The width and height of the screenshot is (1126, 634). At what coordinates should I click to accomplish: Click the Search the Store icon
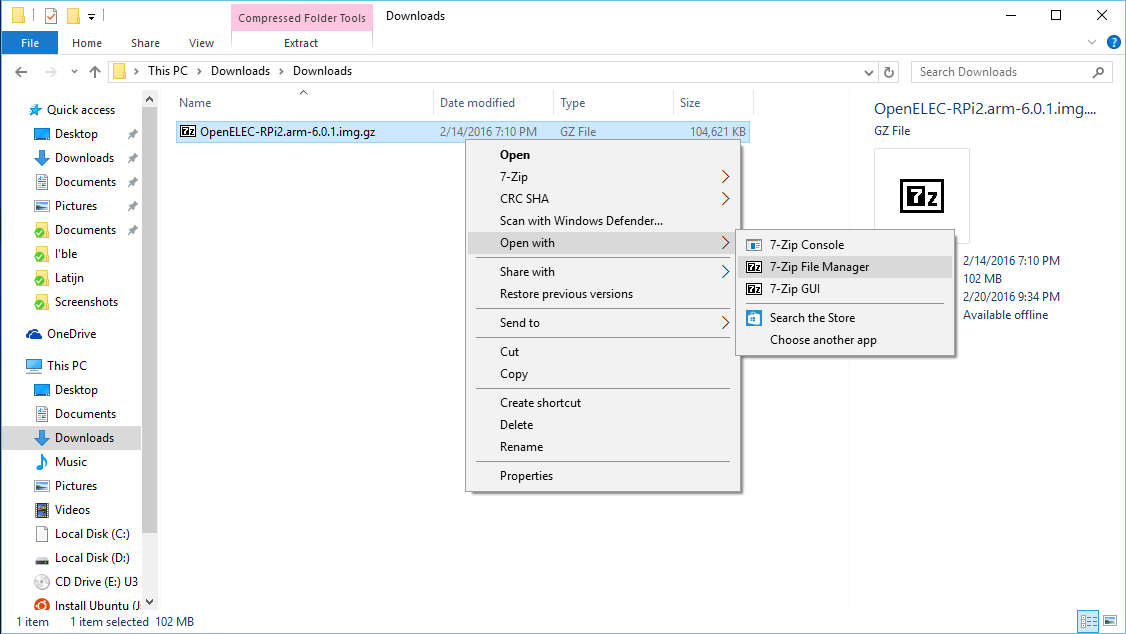click(x=754, y=318)
